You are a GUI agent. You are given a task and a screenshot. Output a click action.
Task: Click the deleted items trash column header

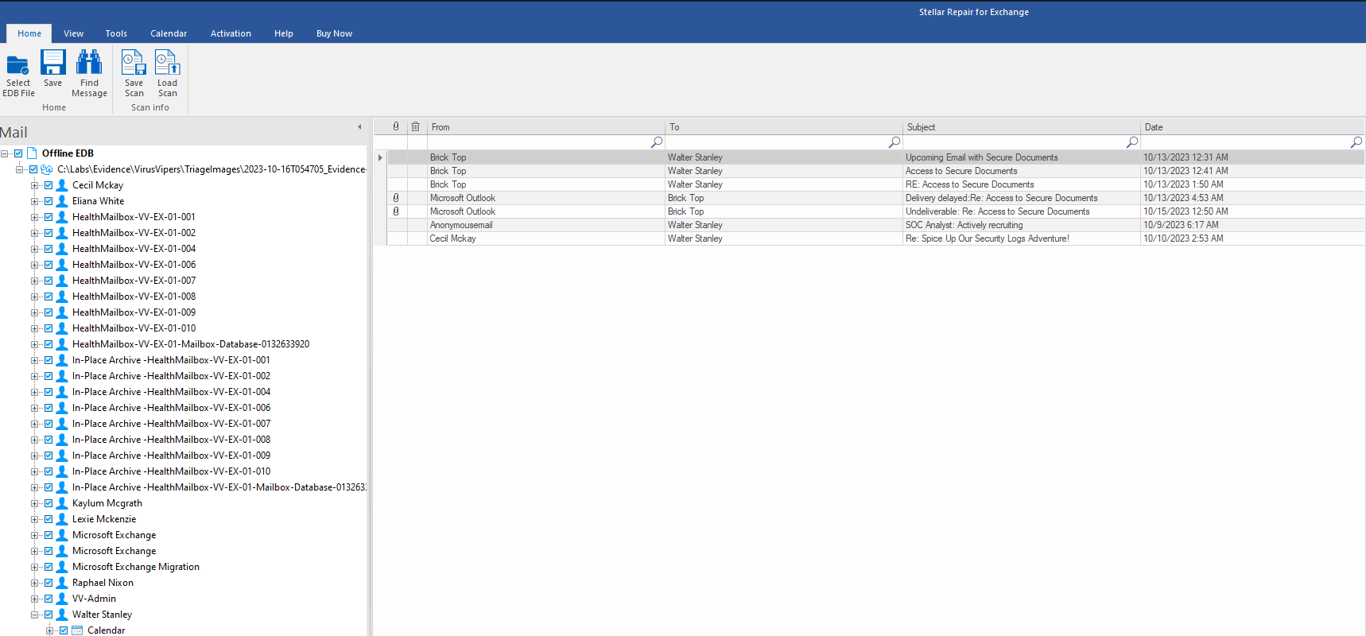click(x=416, y=127)
